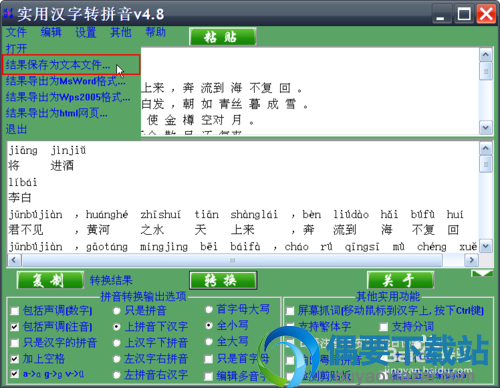500x388 pixels.
Task: Open the 设置 menu
Action: tap(86, 32)
